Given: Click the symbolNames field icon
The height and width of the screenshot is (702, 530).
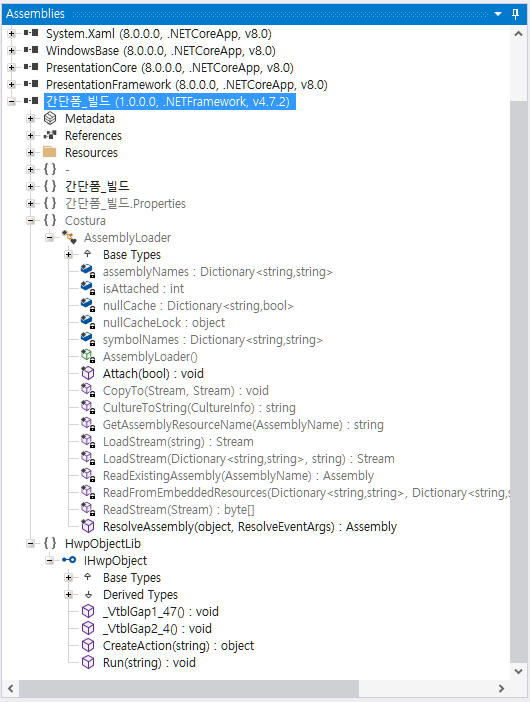Looking at the screenshot, I should coord(88,339).
